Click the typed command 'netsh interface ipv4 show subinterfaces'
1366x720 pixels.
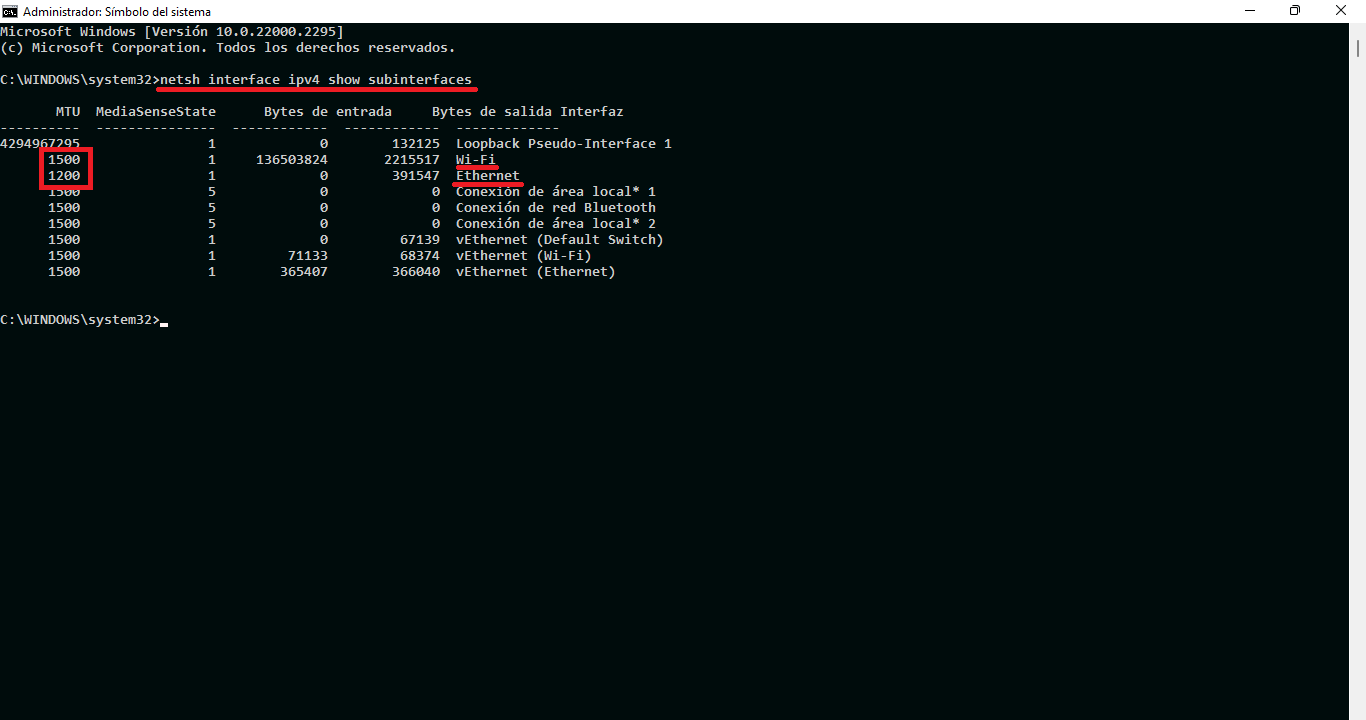point(316,79)
